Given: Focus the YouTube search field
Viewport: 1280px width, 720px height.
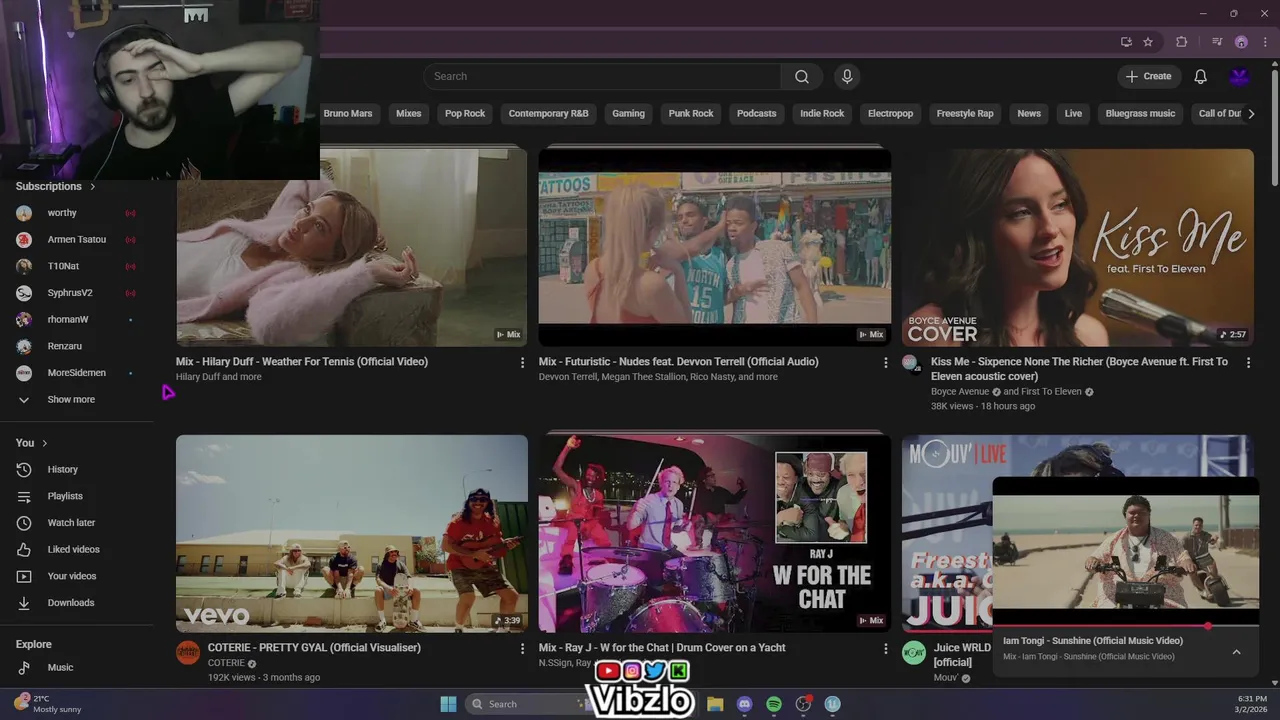Looking at the screenshot, I should click(603, 76).
